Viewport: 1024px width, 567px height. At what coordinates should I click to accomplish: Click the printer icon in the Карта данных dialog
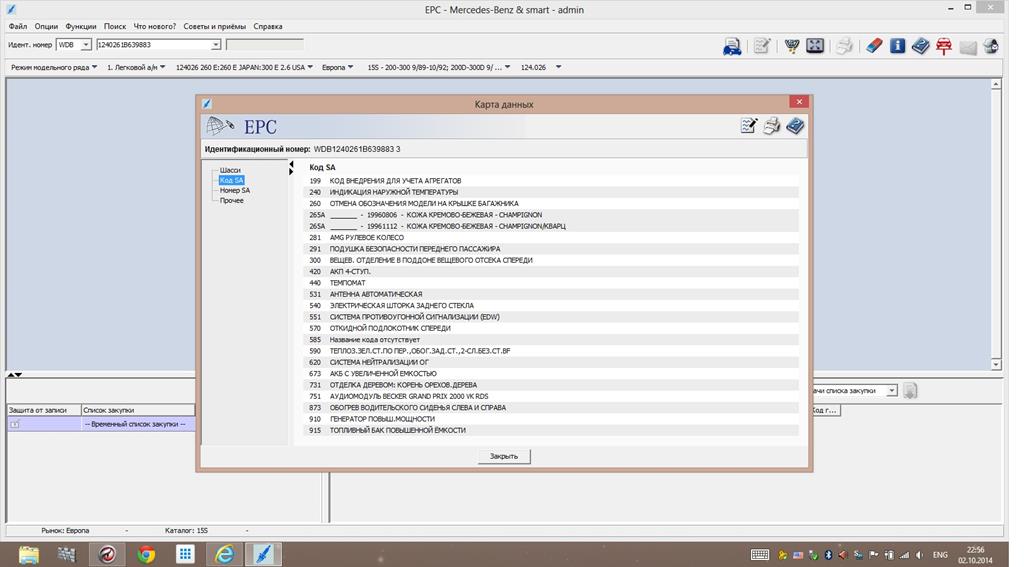point(771,126)
